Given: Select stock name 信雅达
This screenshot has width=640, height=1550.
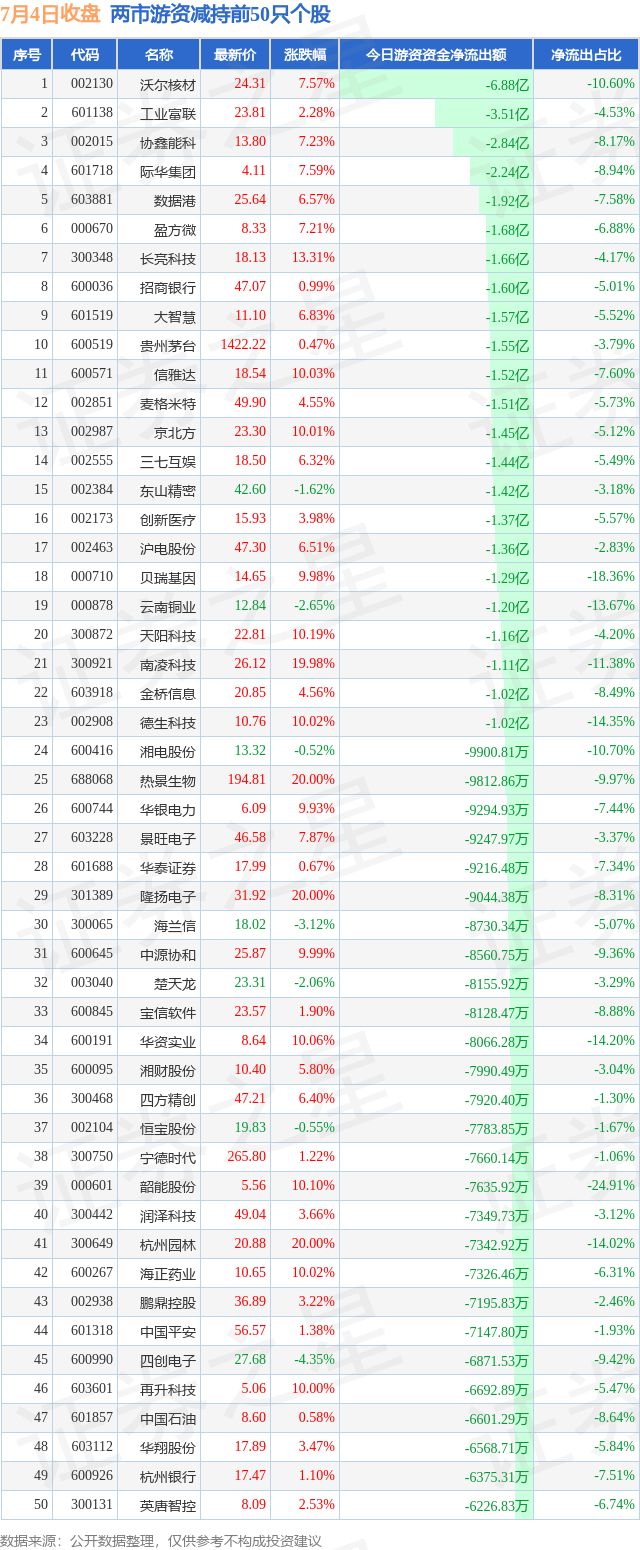Looking at the screenshot, I should point(175,374).
